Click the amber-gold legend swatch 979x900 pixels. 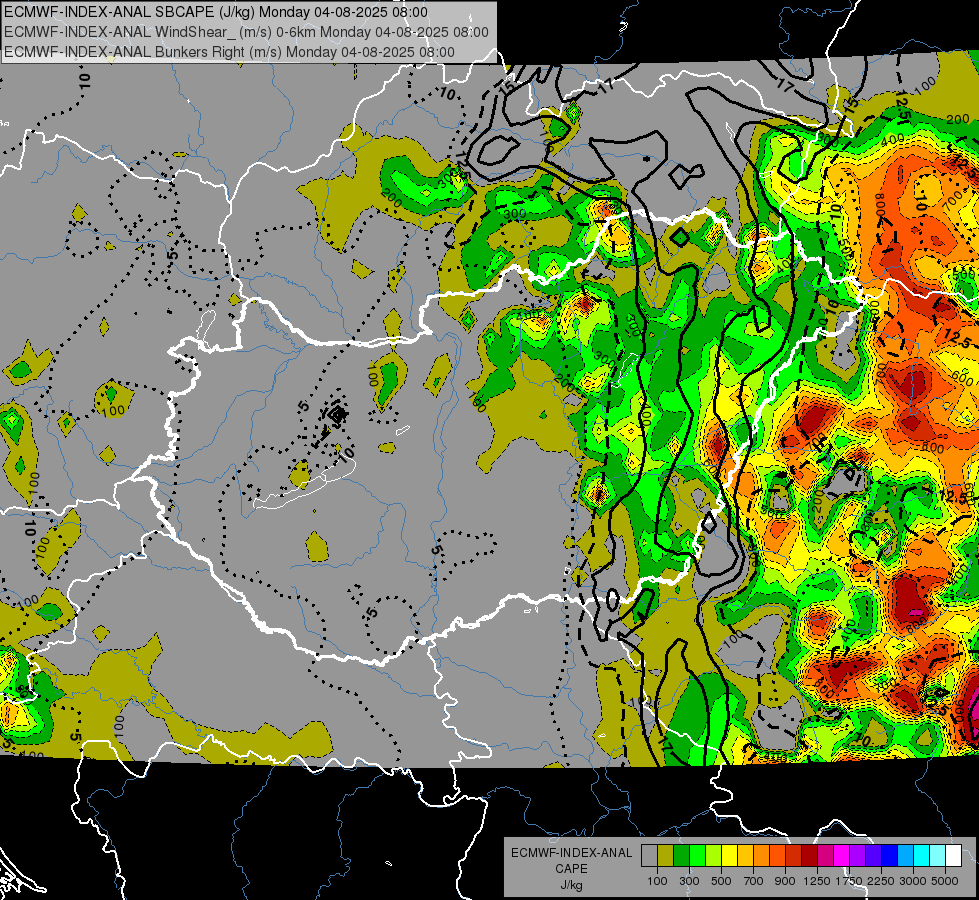[745, 855]
